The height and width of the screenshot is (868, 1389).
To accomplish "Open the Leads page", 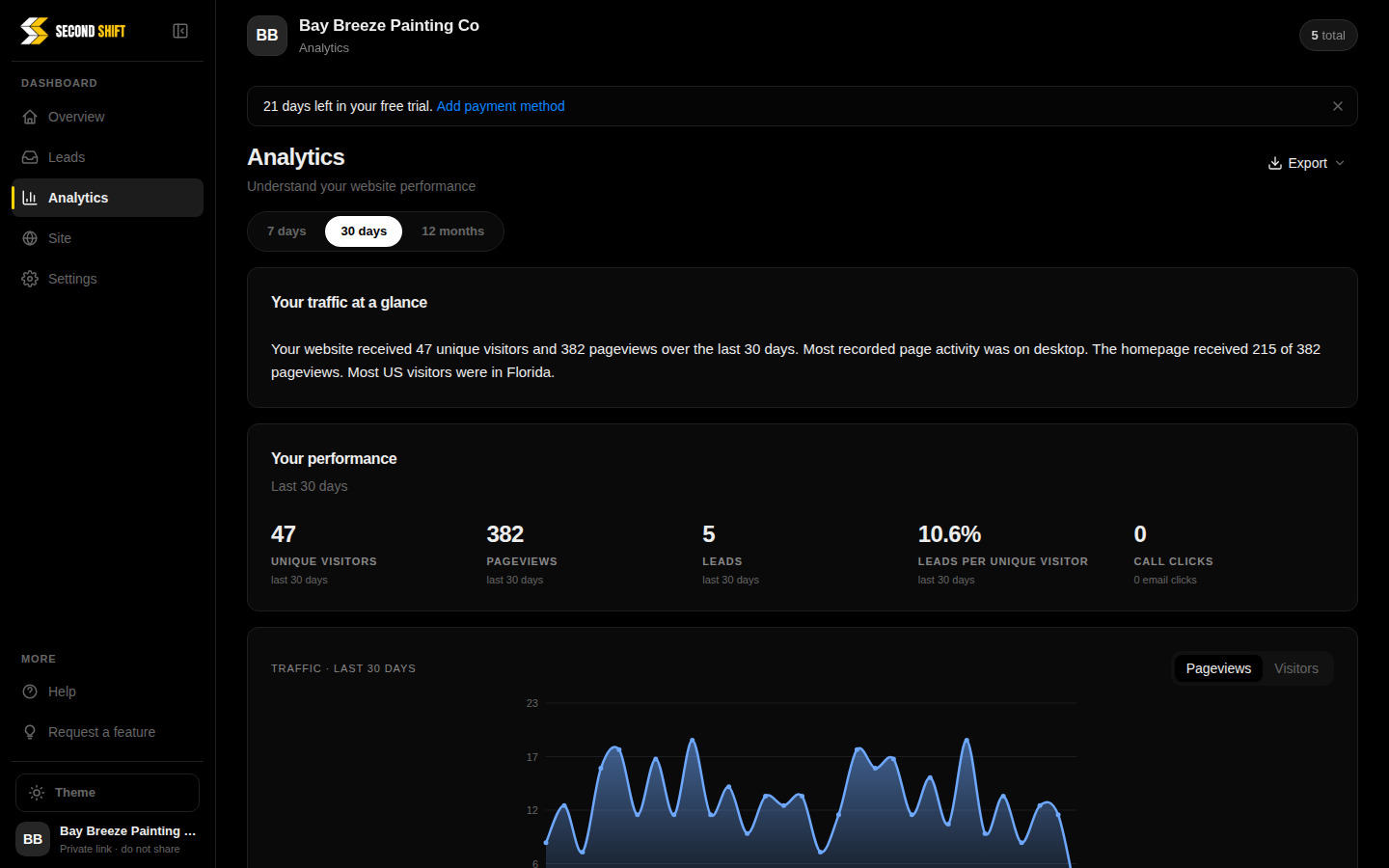I will pyautogui.click(x=107, y=157).
